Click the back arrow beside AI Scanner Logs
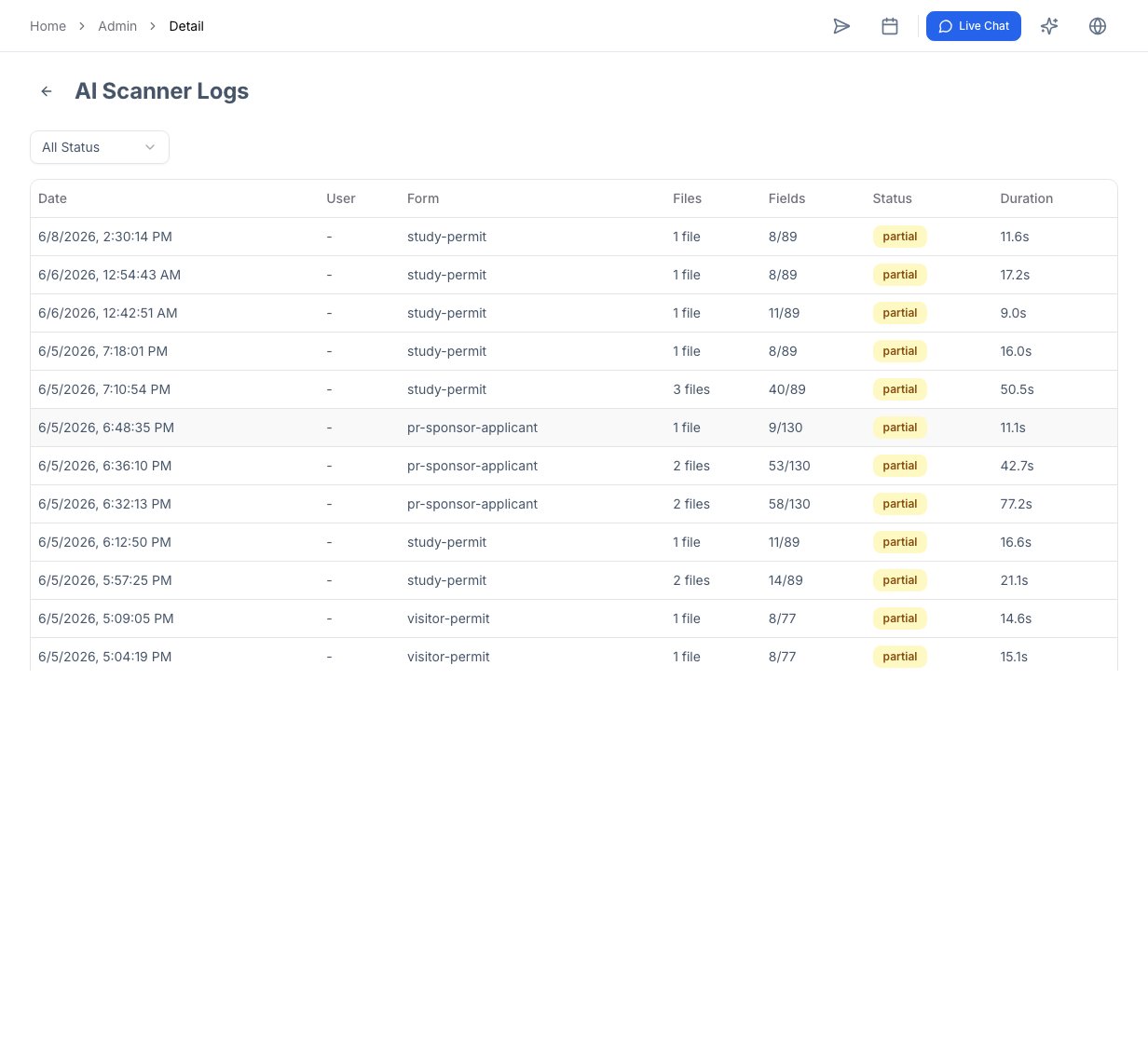 pyautogui.click(x=47, y=91)
